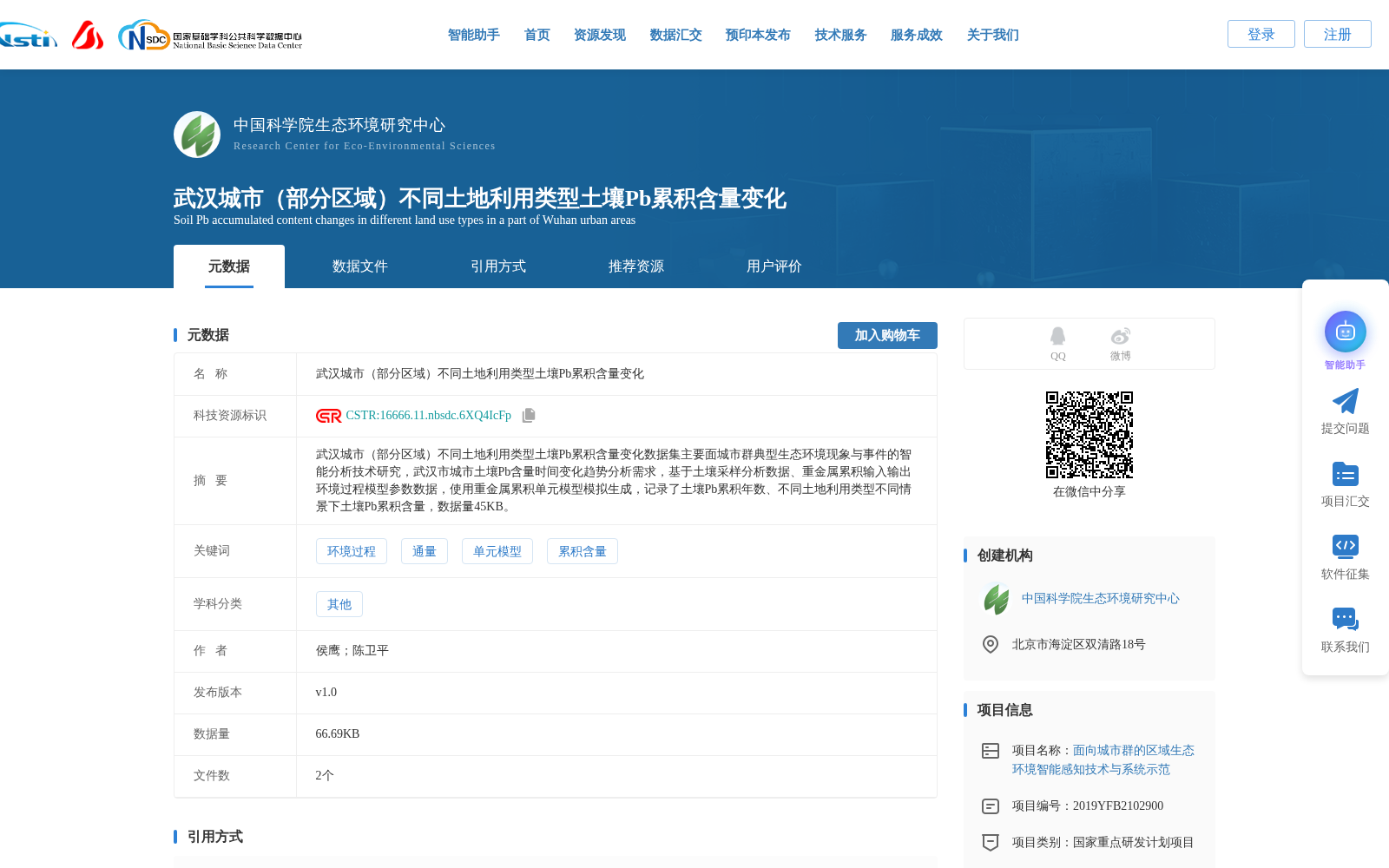Click the 注册 button
Screen dimensions: 1389x868
[x=1338, y=34]
